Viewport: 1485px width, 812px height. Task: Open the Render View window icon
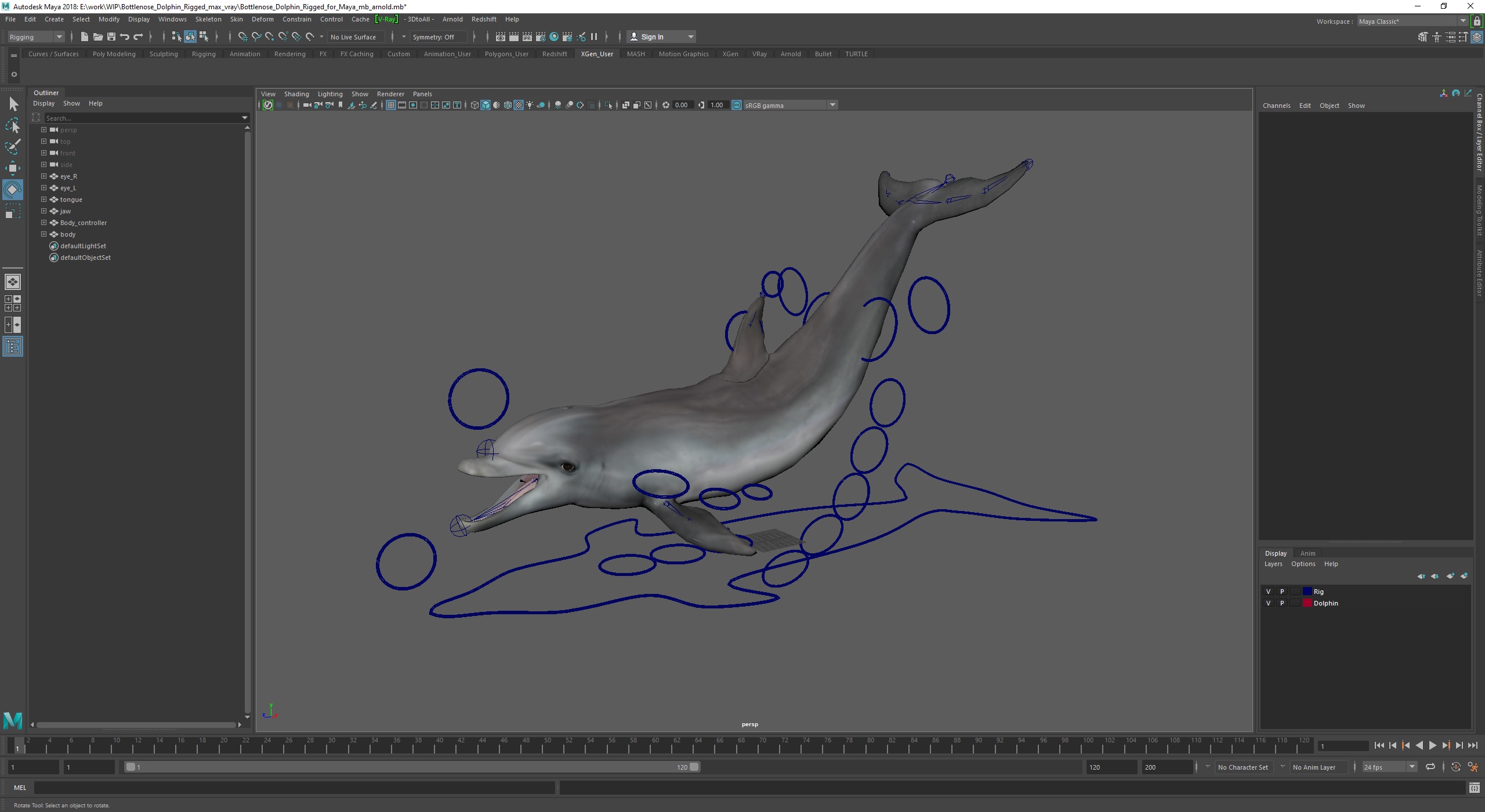click(500, 37)
